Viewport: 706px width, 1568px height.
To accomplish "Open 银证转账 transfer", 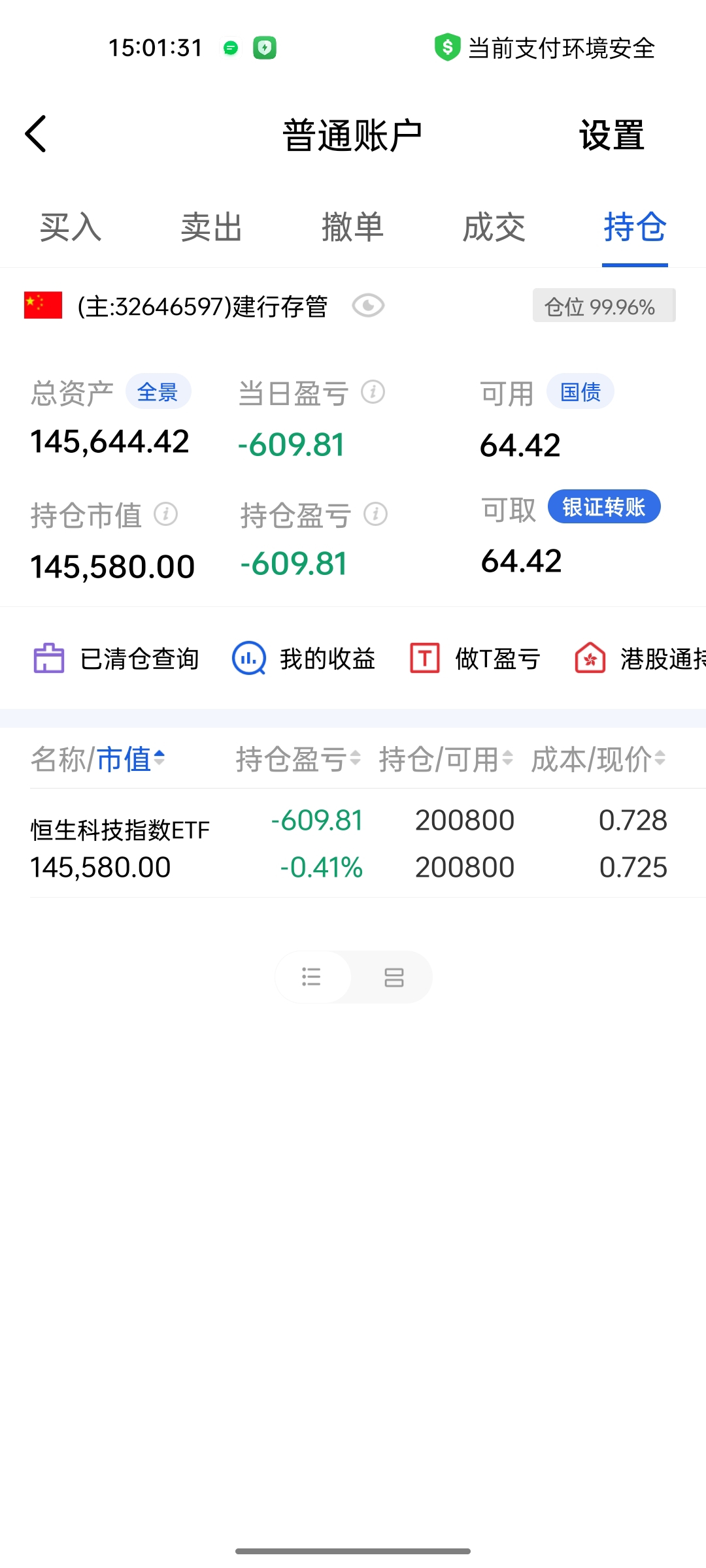I will [x=604, y=507].
